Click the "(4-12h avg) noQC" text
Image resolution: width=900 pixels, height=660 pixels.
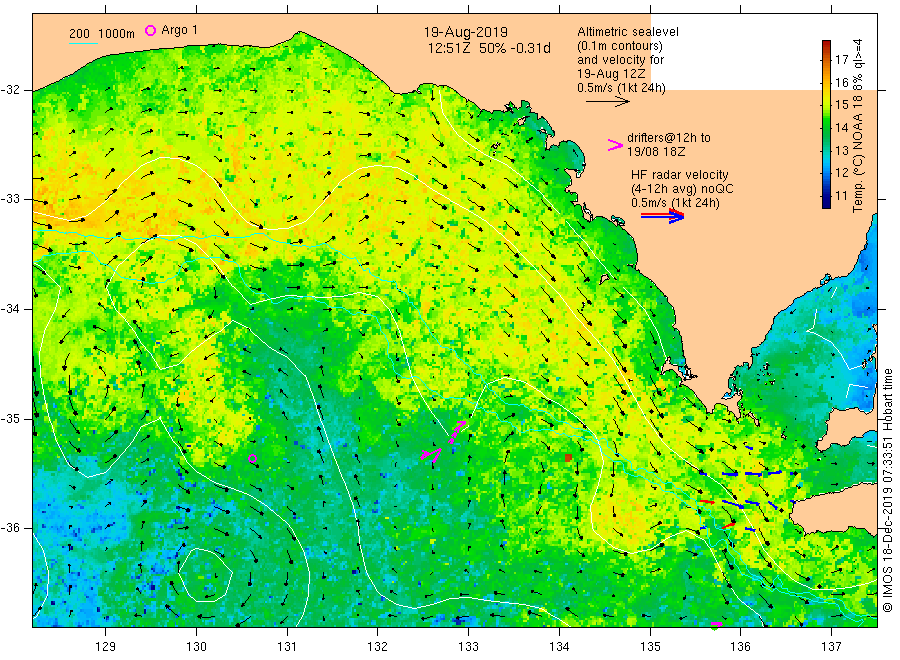tap(682, 189)
